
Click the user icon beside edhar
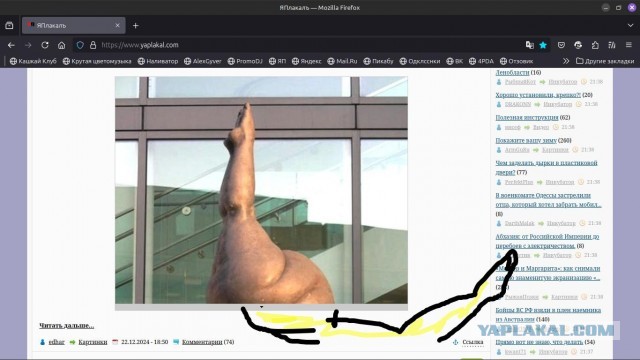(x=42, y=342)
